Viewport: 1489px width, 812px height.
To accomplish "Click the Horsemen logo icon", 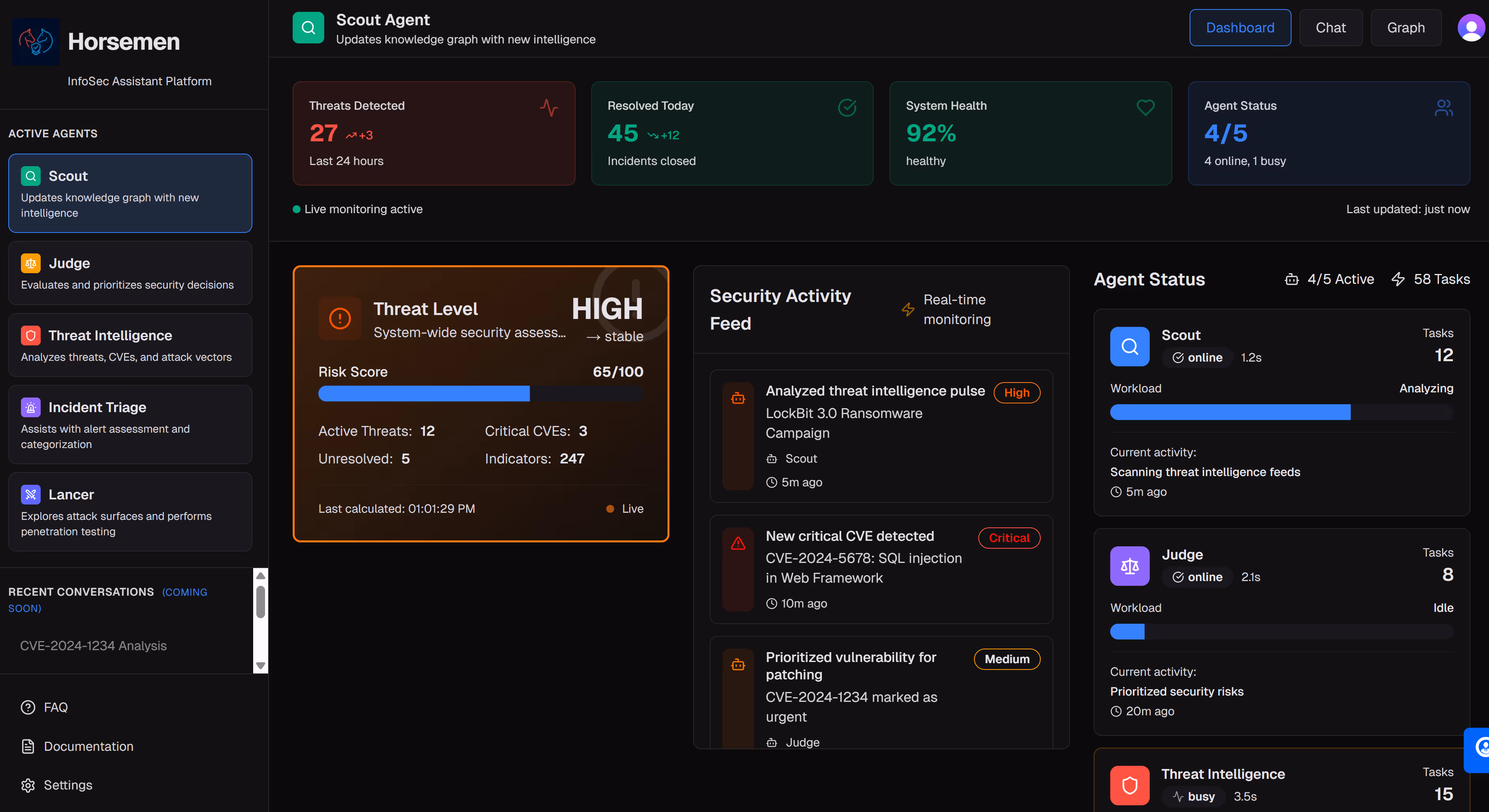I will [36, 41].
